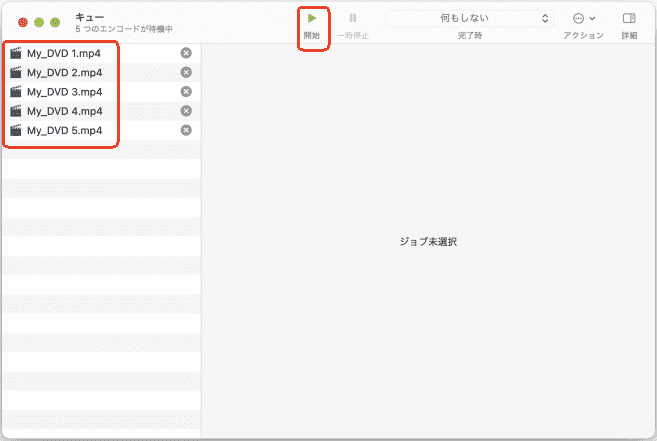Start the encode queue with 開始 button
The width and height of the screenshot is (657, 441).
[x=312, y=26]
